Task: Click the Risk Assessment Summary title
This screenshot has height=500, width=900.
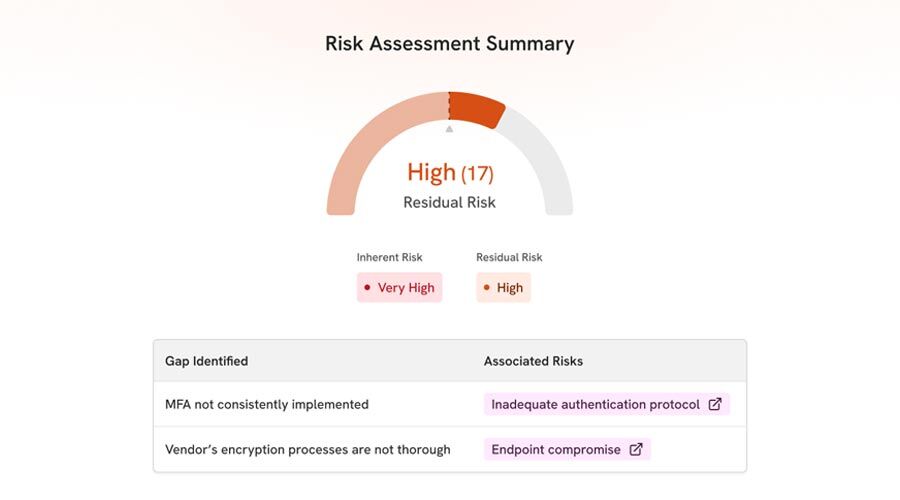Action: [x=450, y=44]
